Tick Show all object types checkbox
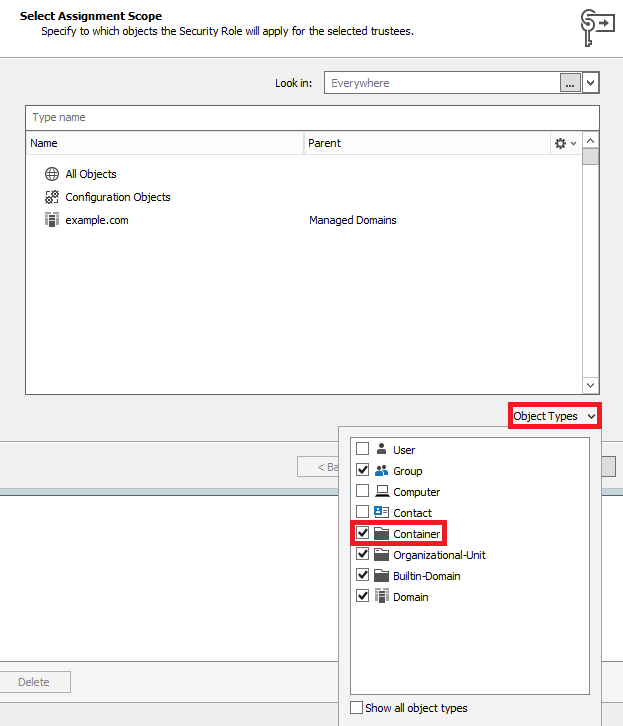The image size is (623, 726). [x=357, y=708]
